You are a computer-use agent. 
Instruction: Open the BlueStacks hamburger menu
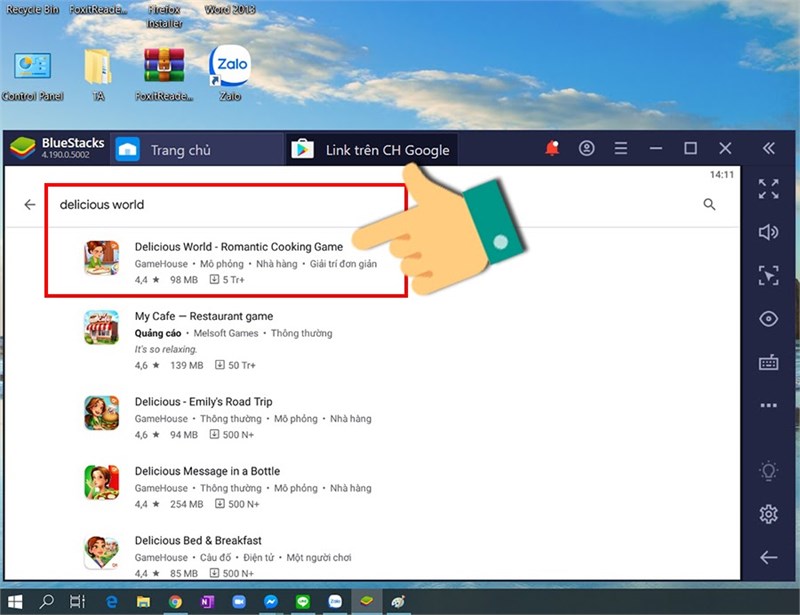[x=621, y=149]
